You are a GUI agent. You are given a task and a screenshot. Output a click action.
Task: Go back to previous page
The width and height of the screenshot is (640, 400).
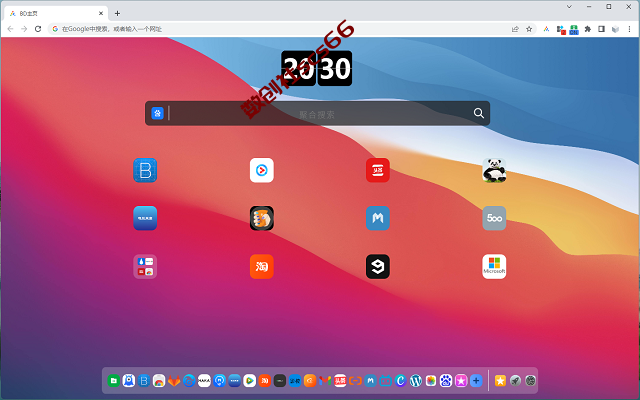coord(11,29)
